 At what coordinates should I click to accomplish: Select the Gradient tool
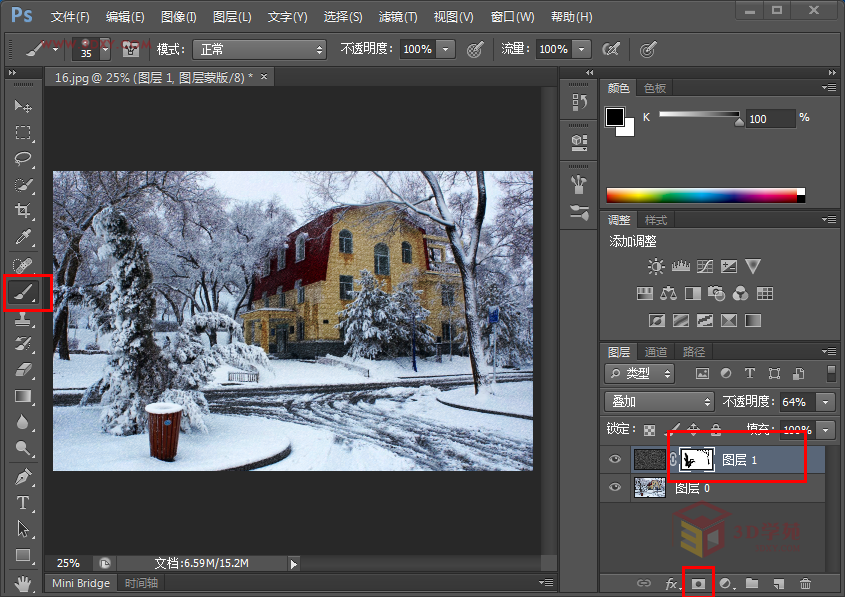23,397
